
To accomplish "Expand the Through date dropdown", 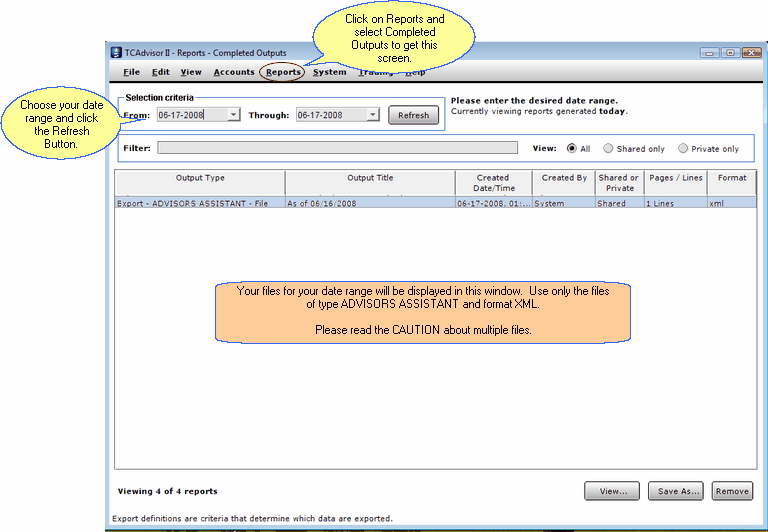I will click(x=373, y=115).
